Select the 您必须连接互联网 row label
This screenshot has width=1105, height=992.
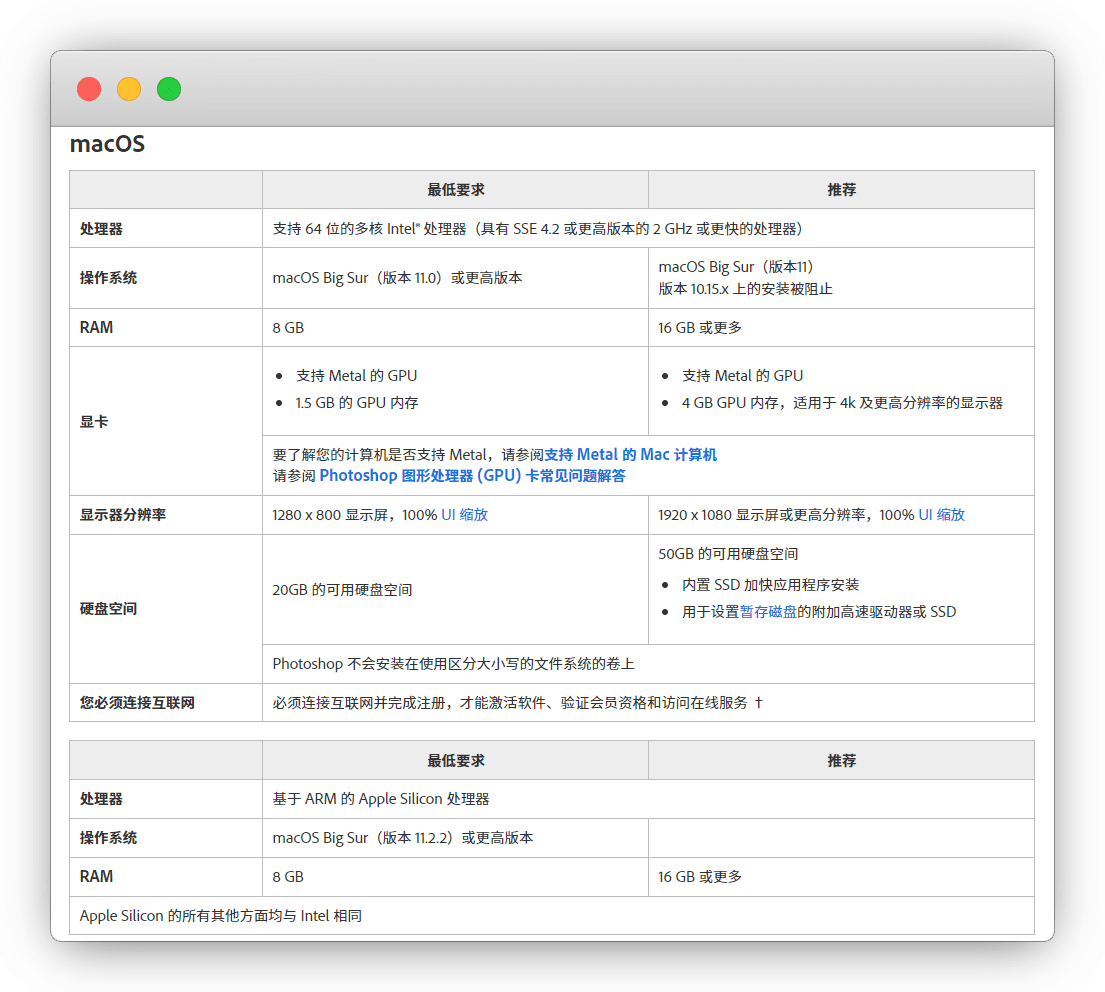pos(137,703)
